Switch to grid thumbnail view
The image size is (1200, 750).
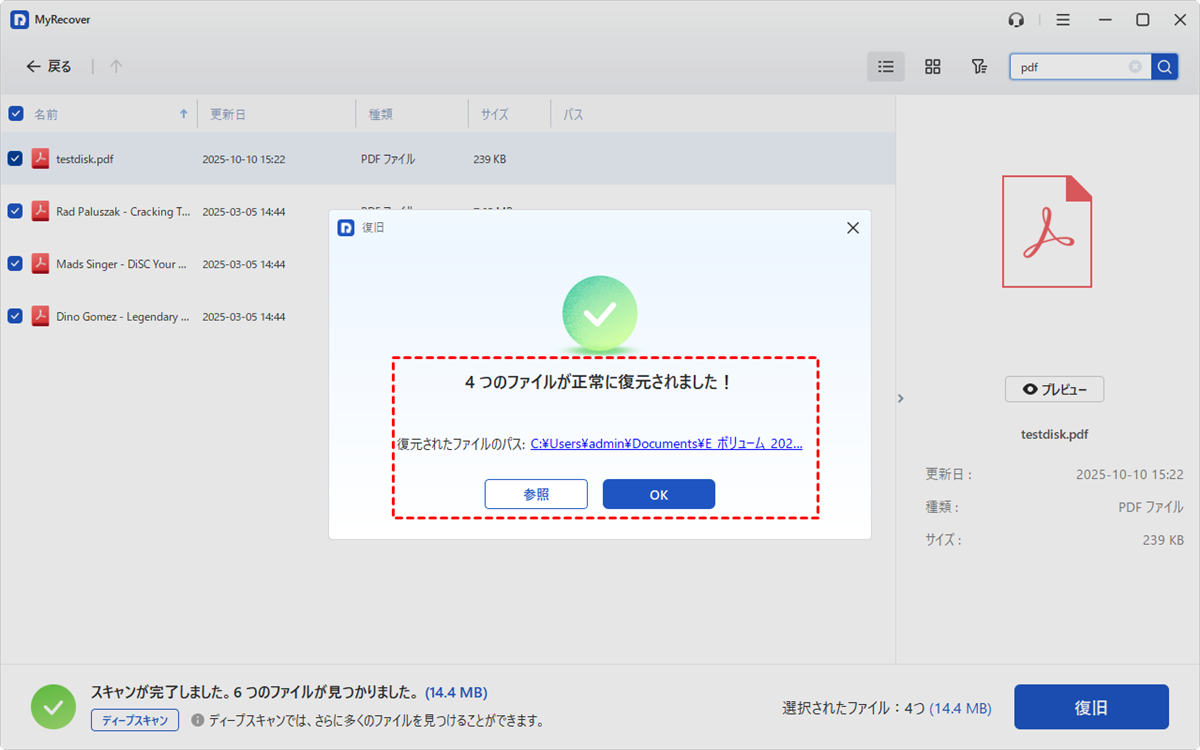[932, 67]
